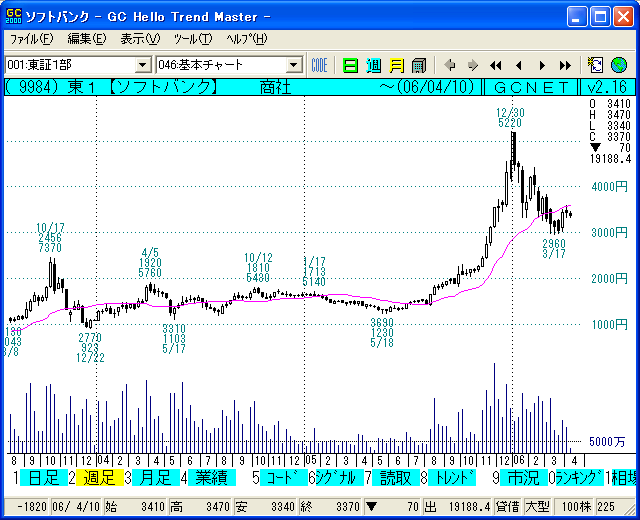Viewport: 640px width, 520px height.
Task: Switch to monthly chart (月) icon
Action: click(396, 65)
